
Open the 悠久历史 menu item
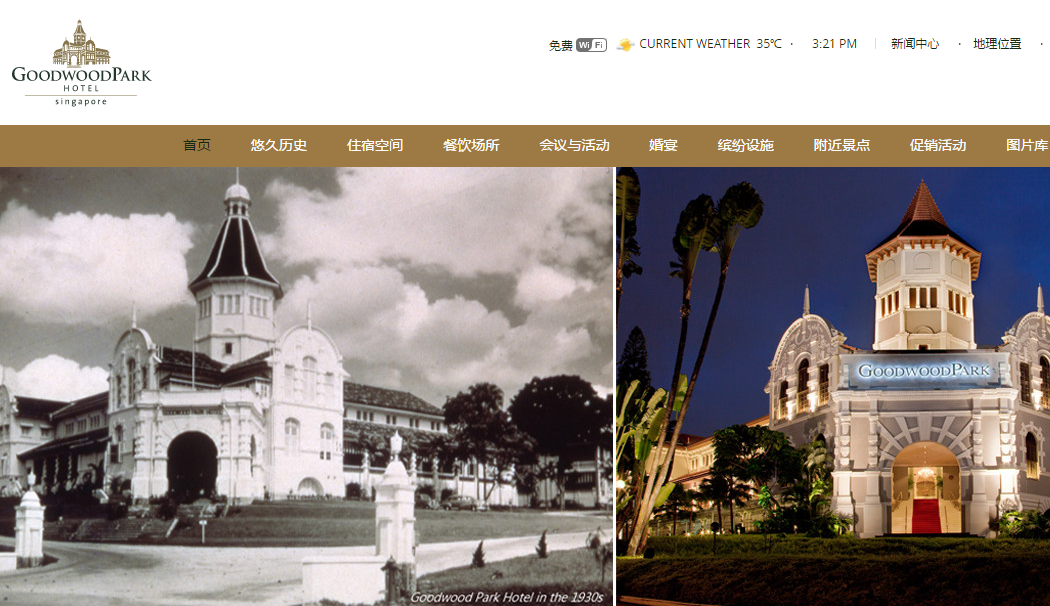(x=279, y=145)
